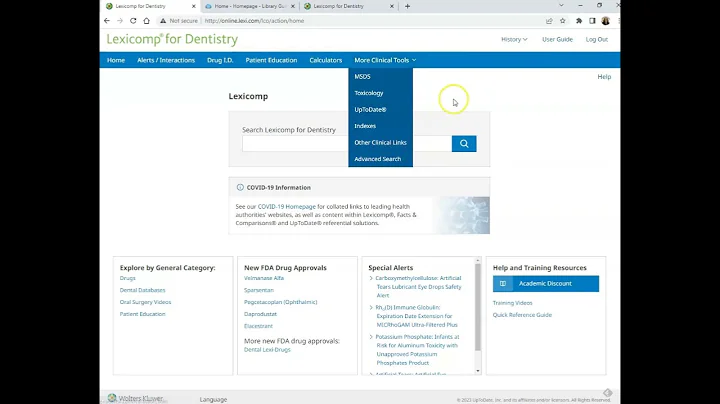Reload the page with refresh icon

click(x=133, y=21)
